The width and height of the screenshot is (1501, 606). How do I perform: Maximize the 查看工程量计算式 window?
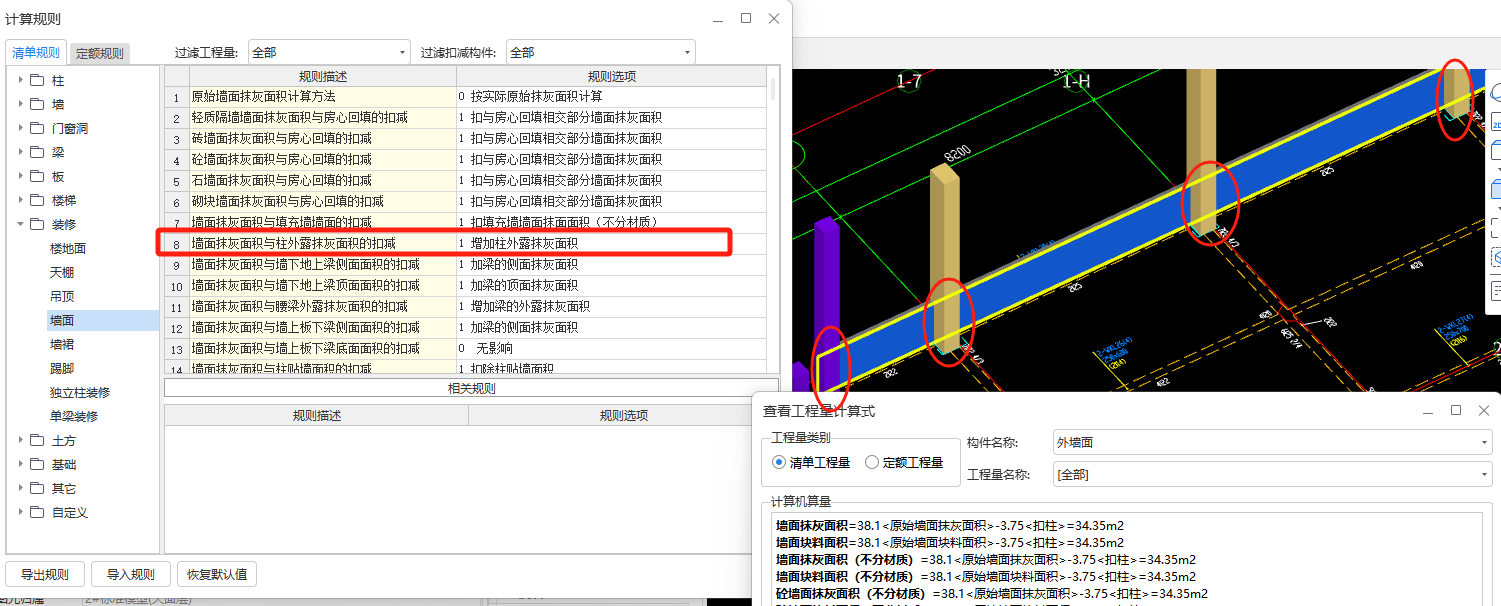point(1456,410)
